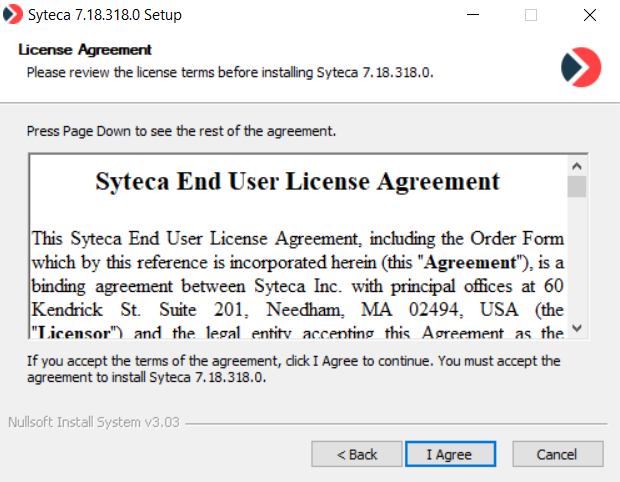Click the license scrollbar thumb
This screenshot has width=620, height=482.
(x=577, y=187)
